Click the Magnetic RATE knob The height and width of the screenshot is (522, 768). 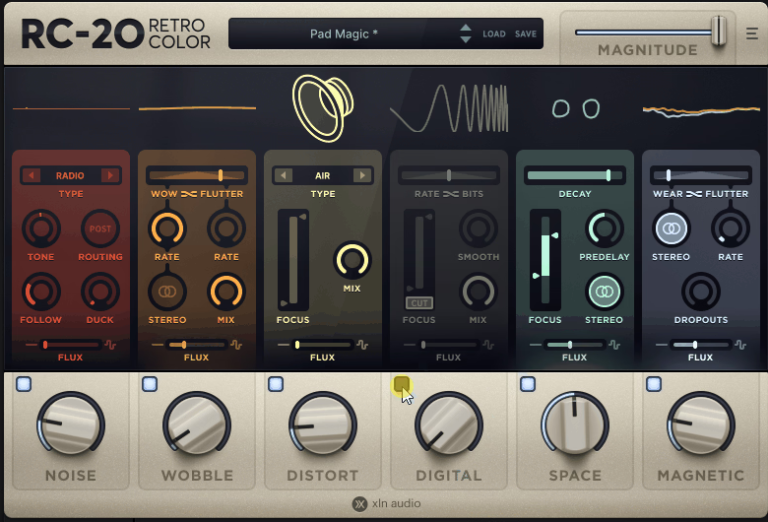[730, 229]
